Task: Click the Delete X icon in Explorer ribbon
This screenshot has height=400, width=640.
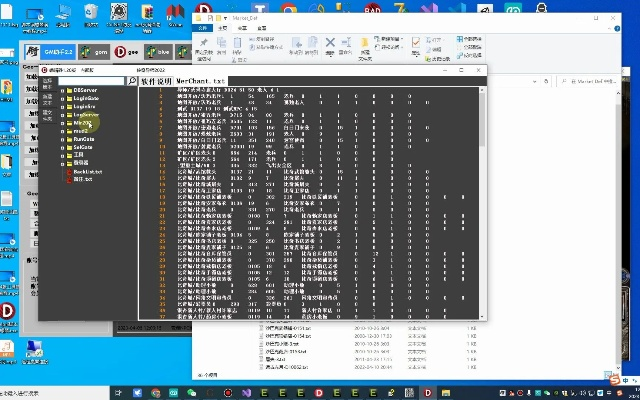Action: pos(330,43)
